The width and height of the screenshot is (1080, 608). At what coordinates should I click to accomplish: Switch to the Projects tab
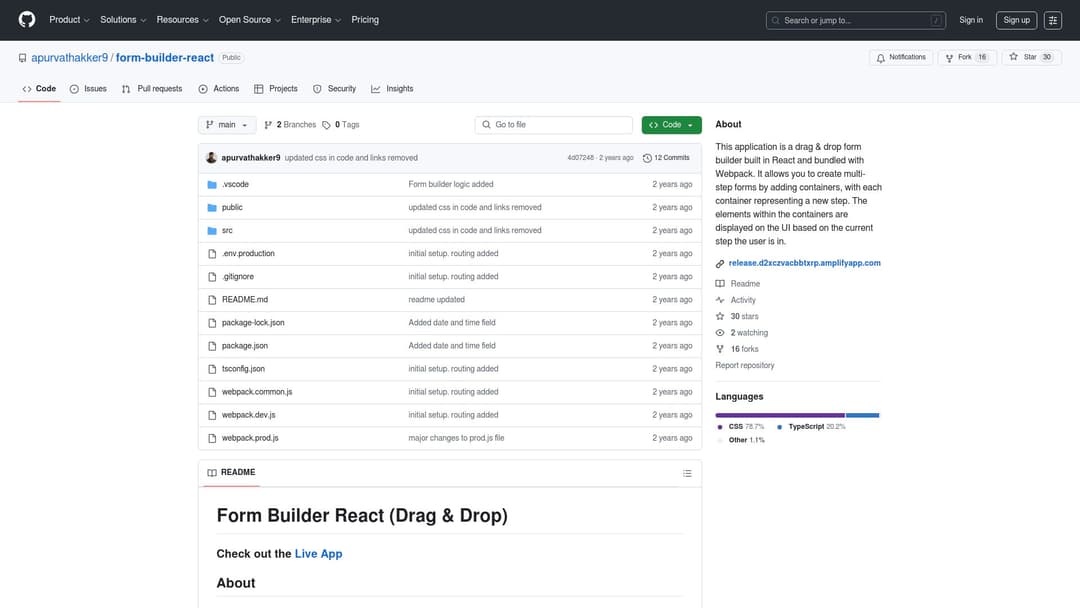click(x=276, y=89)
